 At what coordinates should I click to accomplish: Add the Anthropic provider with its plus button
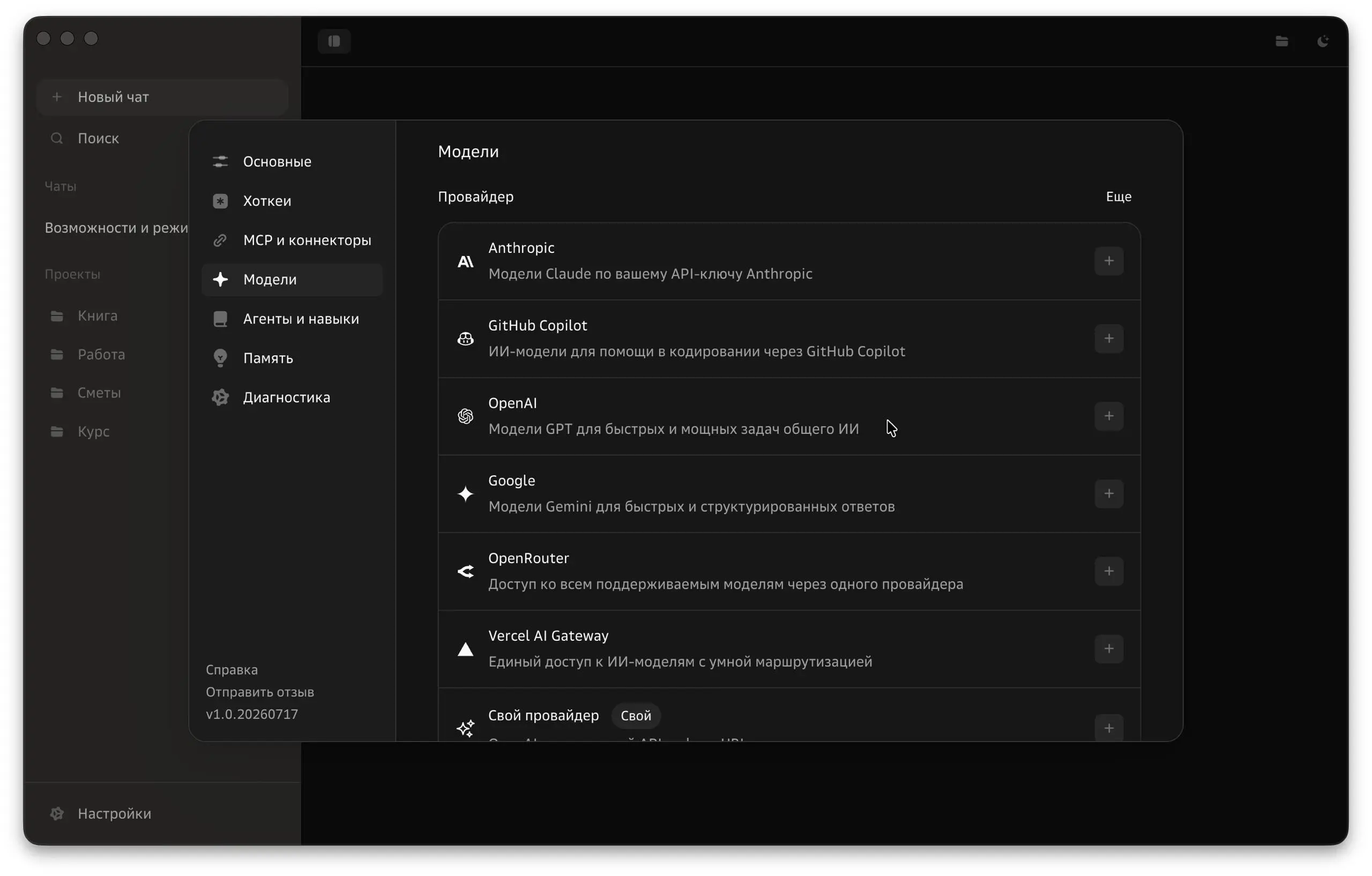pyautogui.click(x=1109, y=261)
